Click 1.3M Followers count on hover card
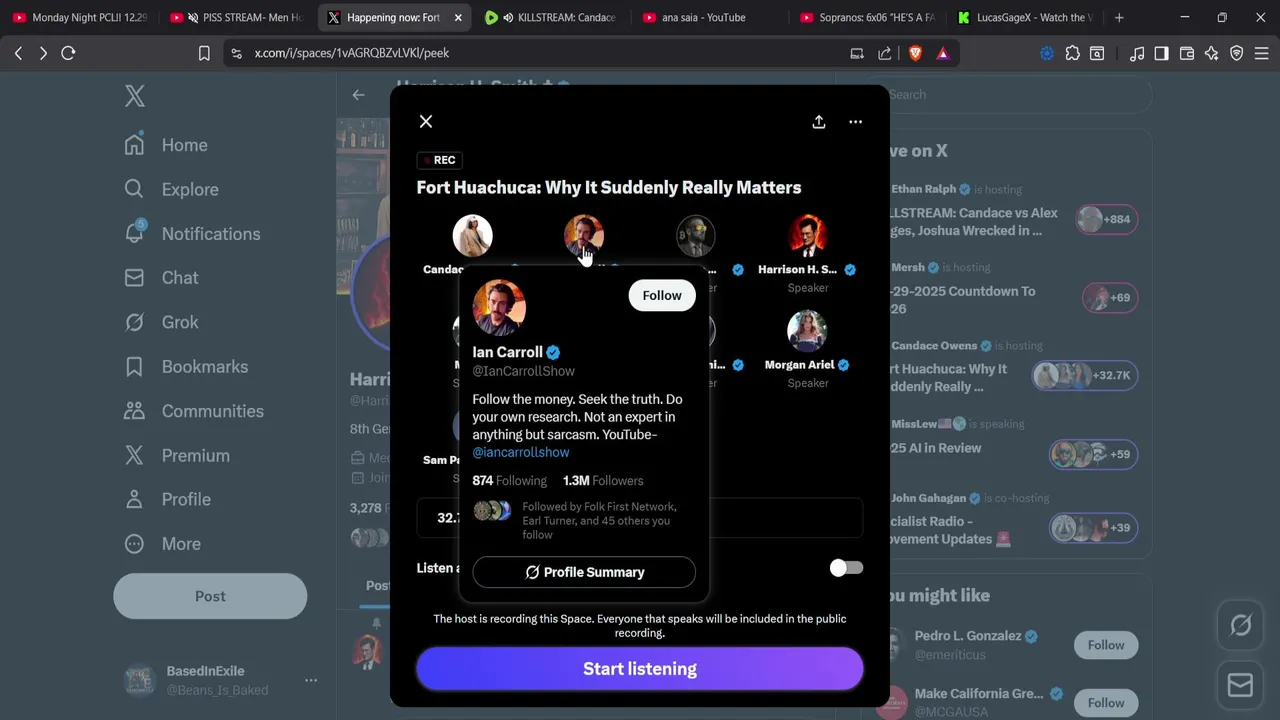The image size is (1280, 720). click(x=603, y=481)
